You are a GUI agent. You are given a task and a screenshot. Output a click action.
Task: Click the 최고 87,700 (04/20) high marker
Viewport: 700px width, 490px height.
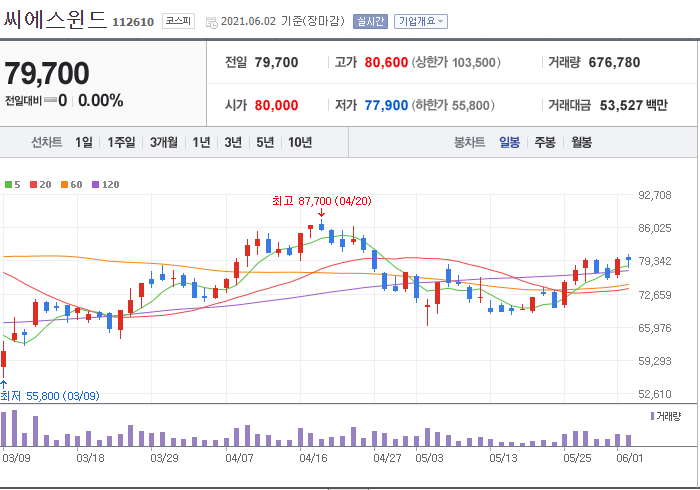click(x=322, y=201)
